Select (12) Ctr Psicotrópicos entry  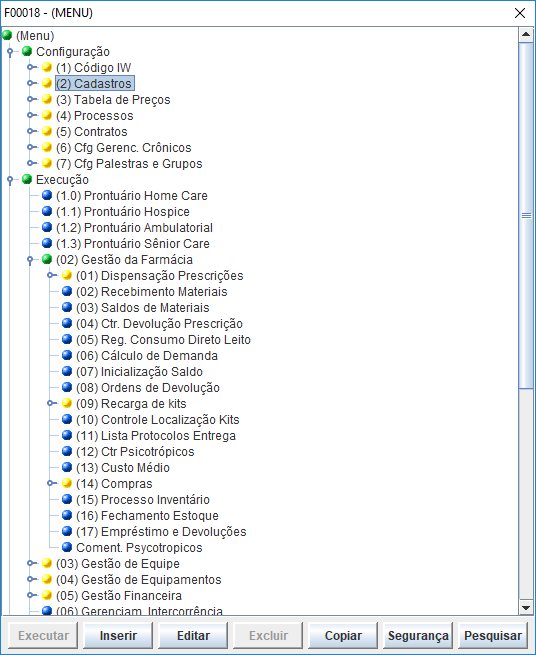135,452
